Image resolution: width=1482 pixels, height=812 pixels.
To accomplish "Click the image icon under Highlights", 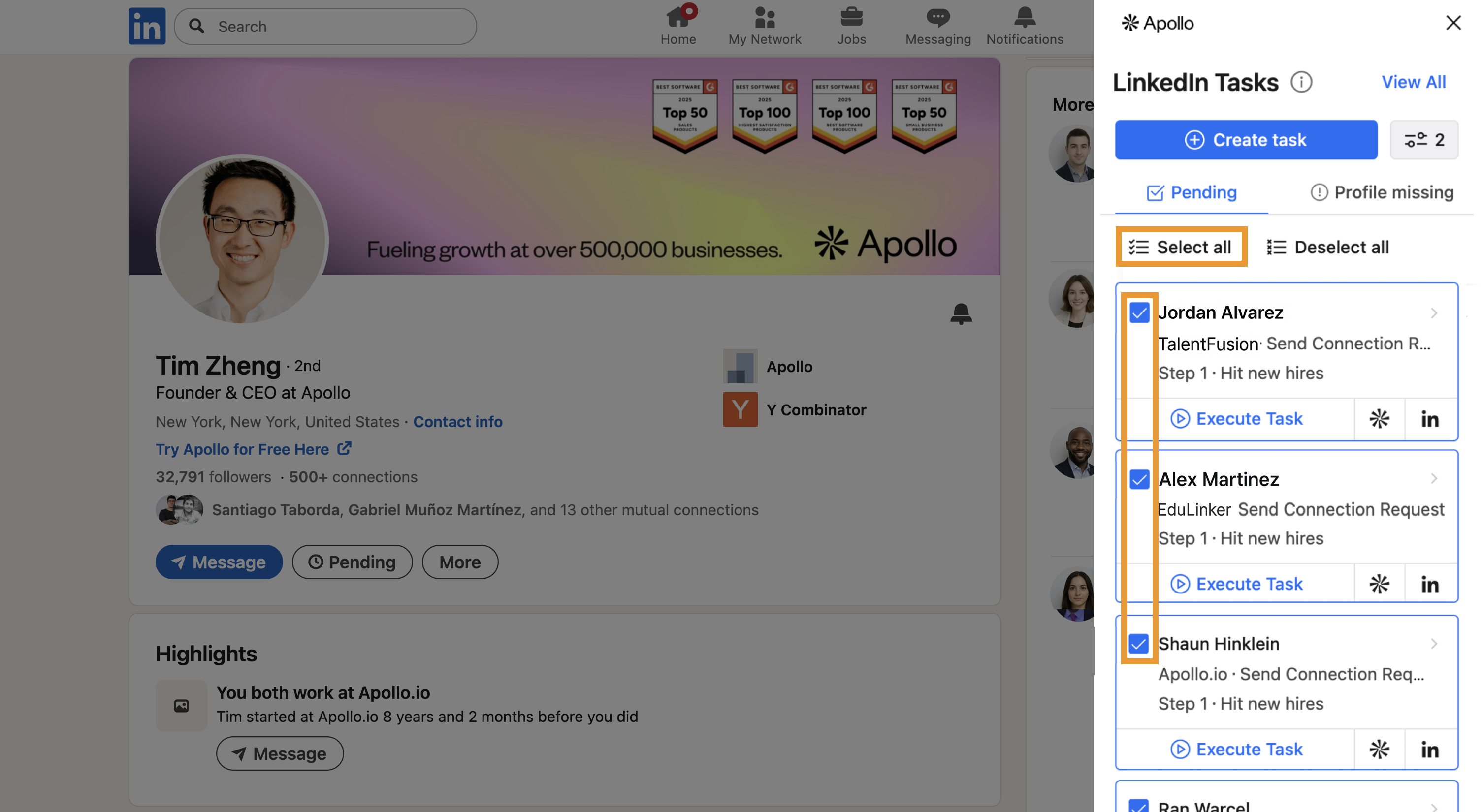I will click(x=181, y=706).
